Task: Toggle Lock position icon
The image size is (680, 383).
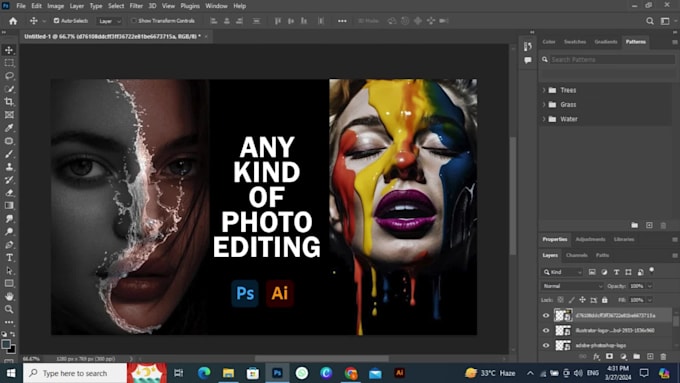Action: pyautogui.click(x=582, y=300)
